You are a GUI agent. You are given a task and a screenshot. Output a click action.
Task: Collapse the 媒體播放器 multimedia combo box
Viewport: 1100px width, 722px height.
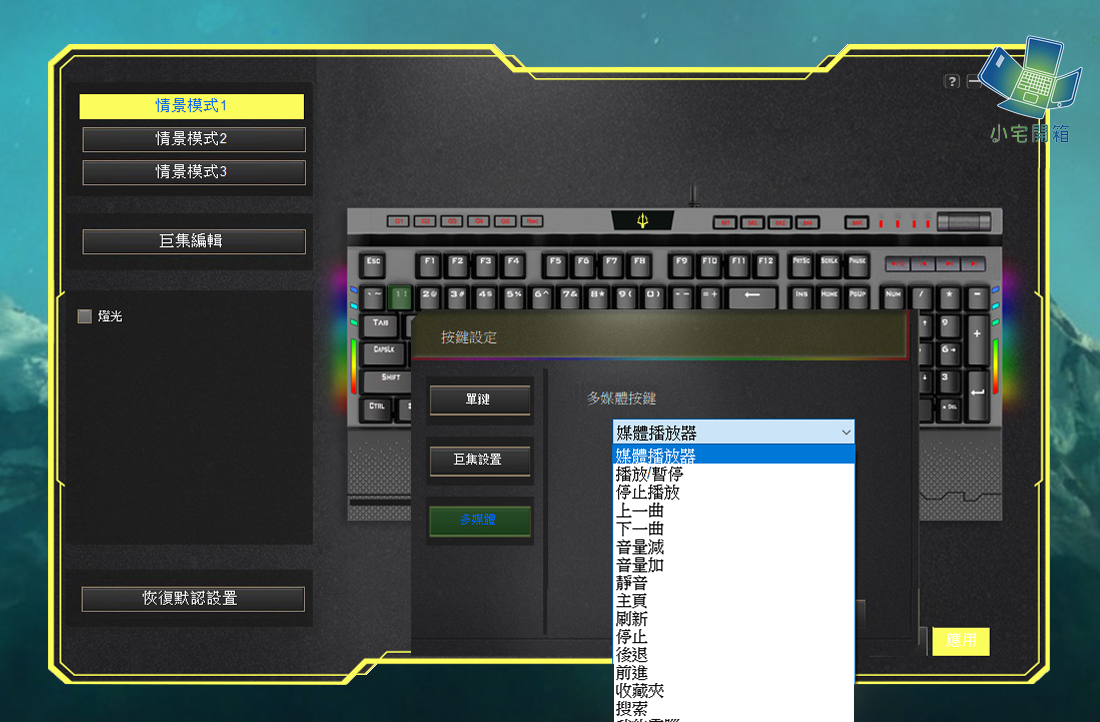[x=733, y=432]
